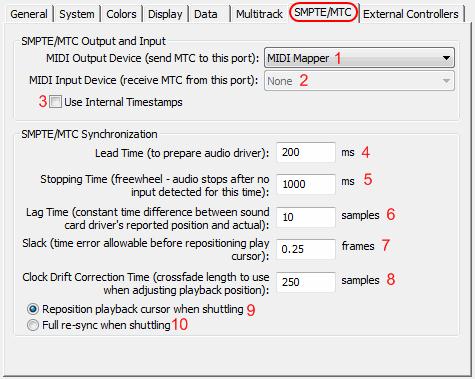The image size is (475, 379).
Task: Click the Slack frames input field
Action: 306,249
